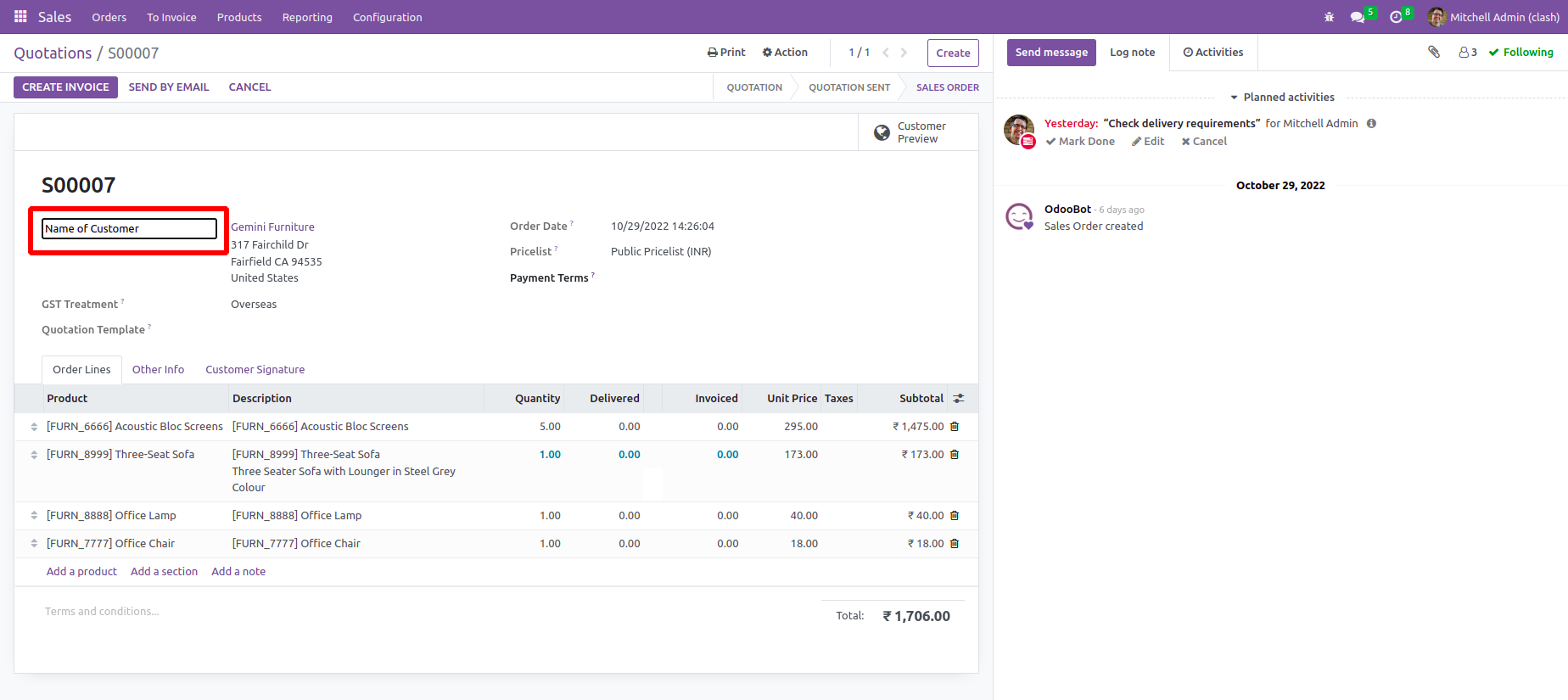Open optional columns settings icon in table header

tap(959, 399)
